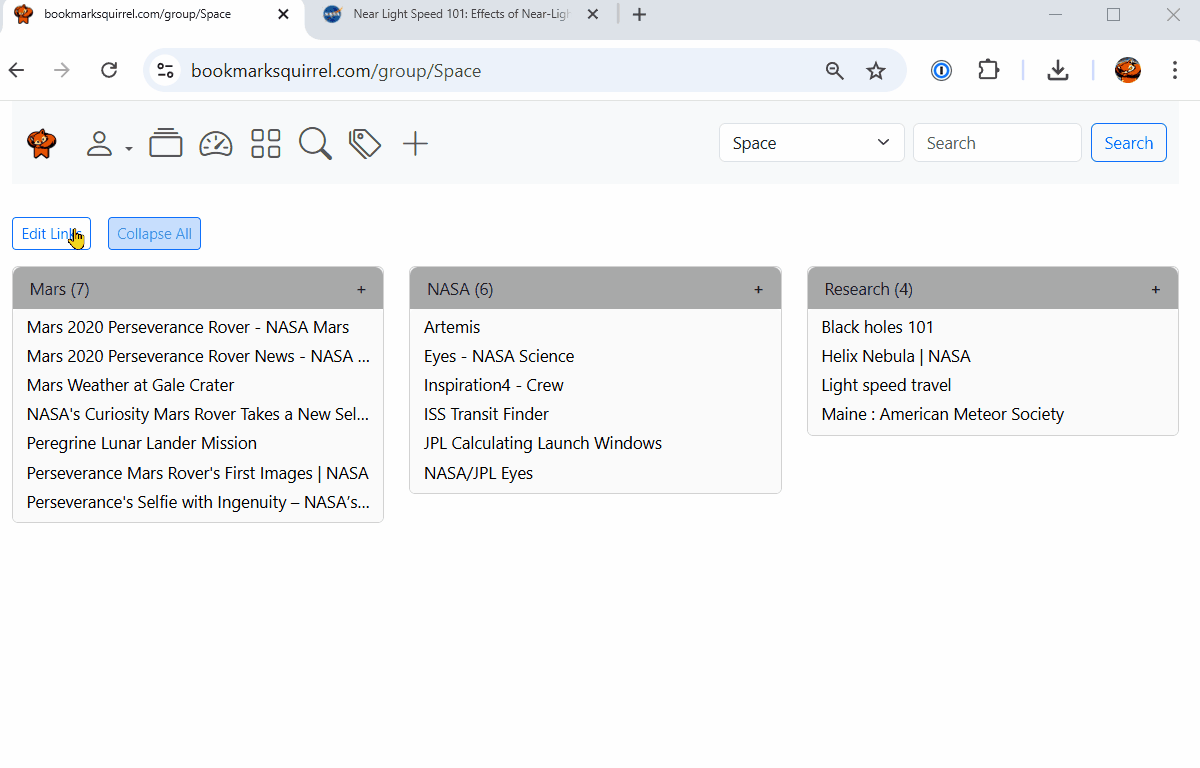1200x768 pixels.
Task: Click the browser address bar URL
Action: [x=336, y=71]
